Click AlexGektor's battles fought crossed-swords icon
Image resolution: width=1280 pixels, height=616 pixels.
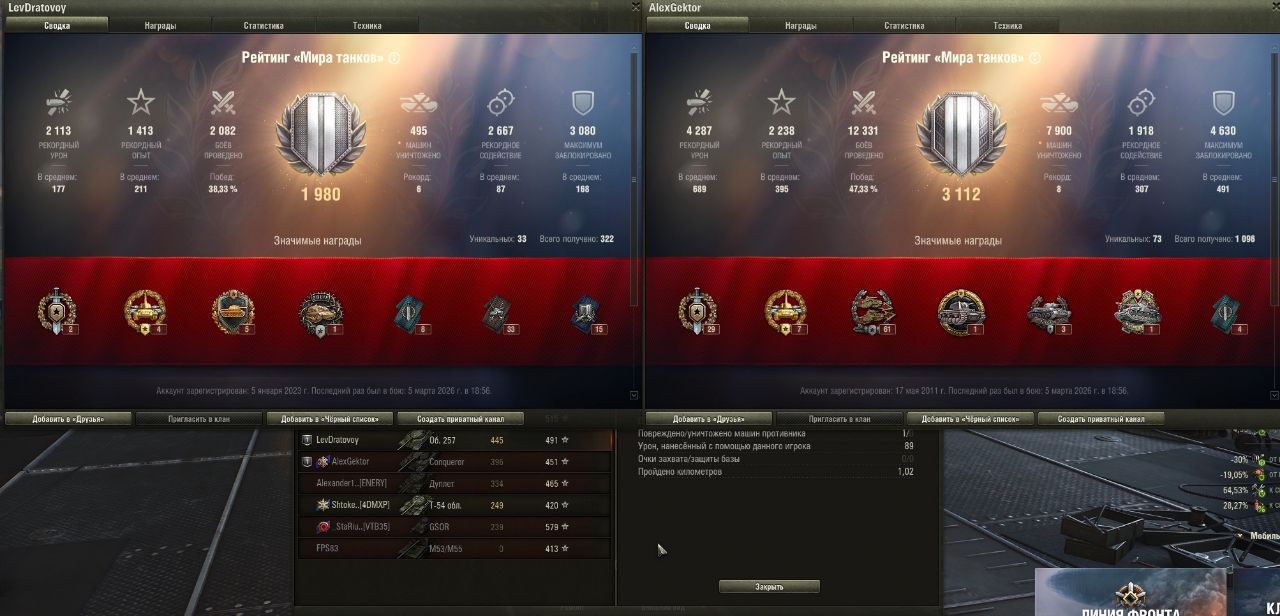click(862, 102)
